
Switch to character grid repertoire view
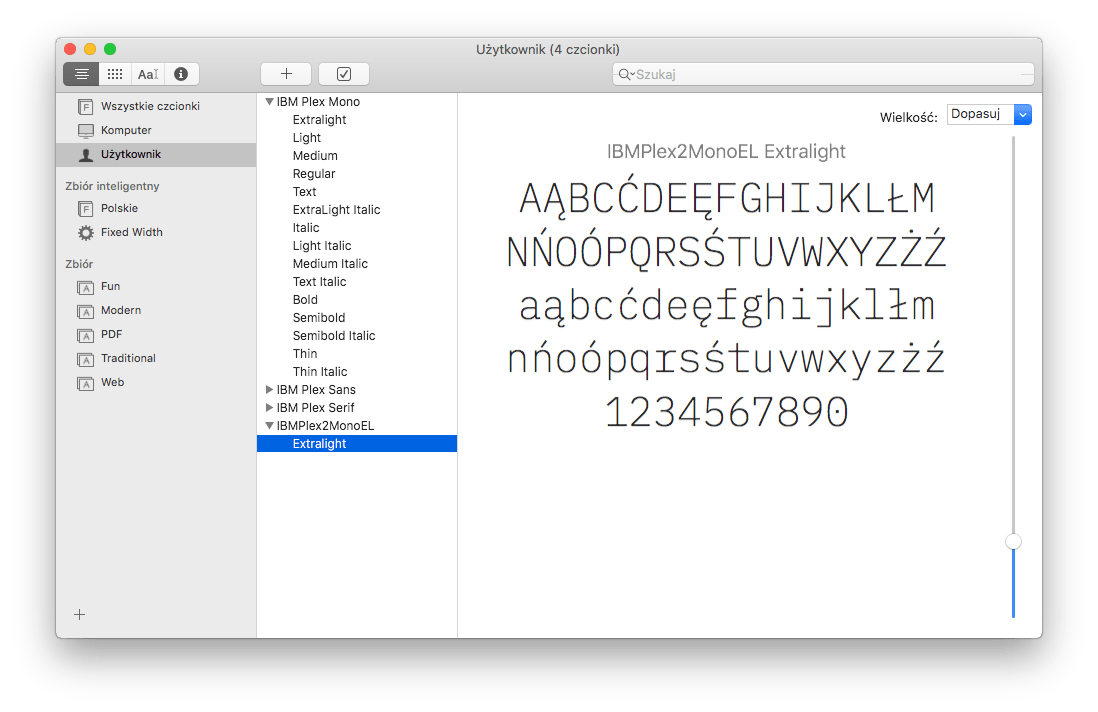click(x=115, y=74)
